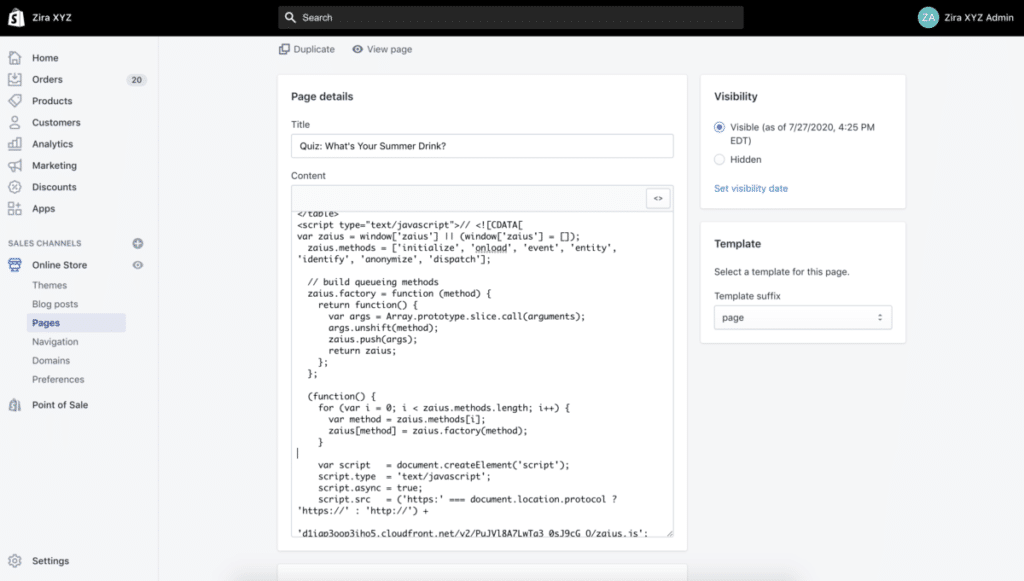The height and width of the screenshot is (581, 1024).
Task: Open the Analytics section
Action: [x=52, y=144]
